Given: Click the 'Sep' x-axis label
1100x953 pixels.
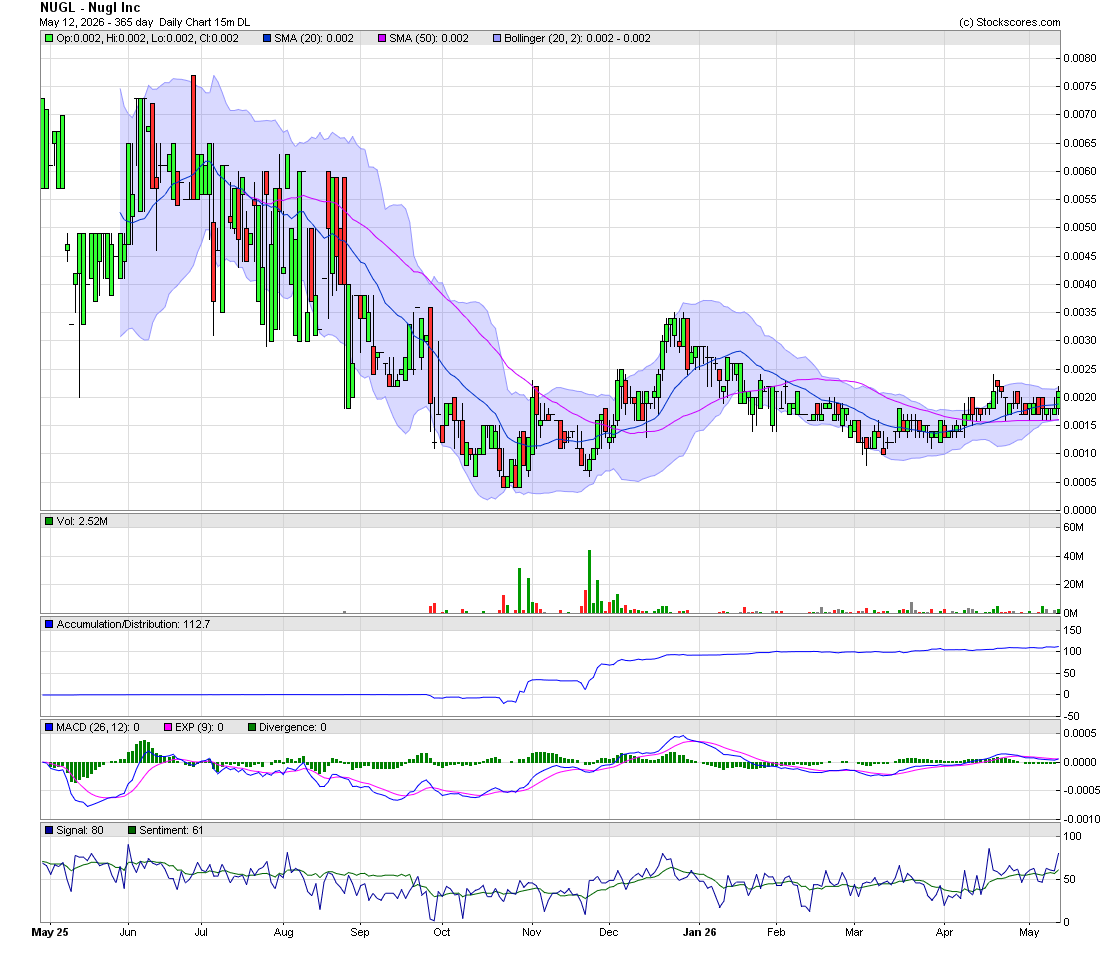Looking at the screenshot, I should pos(360,932).
